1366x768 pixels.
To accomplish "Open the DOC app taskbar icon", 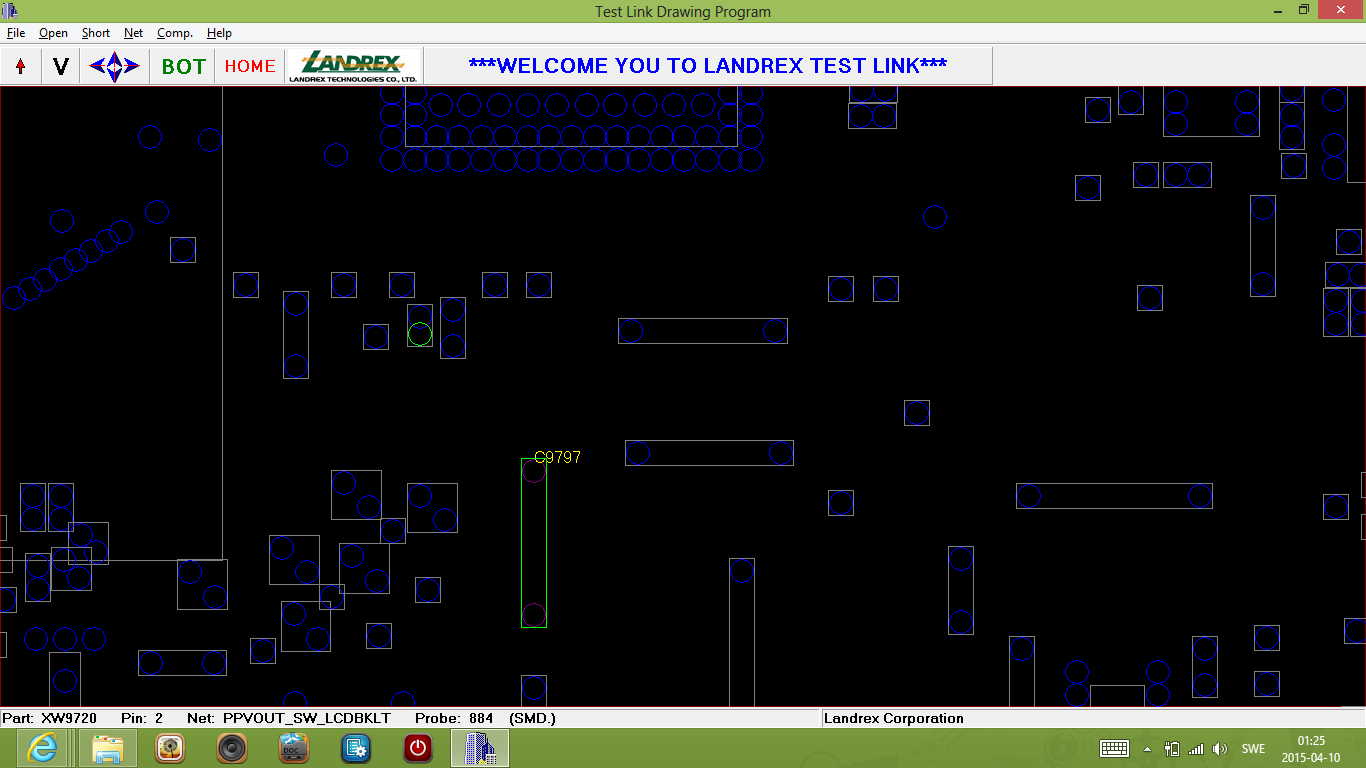I will 294,748.
